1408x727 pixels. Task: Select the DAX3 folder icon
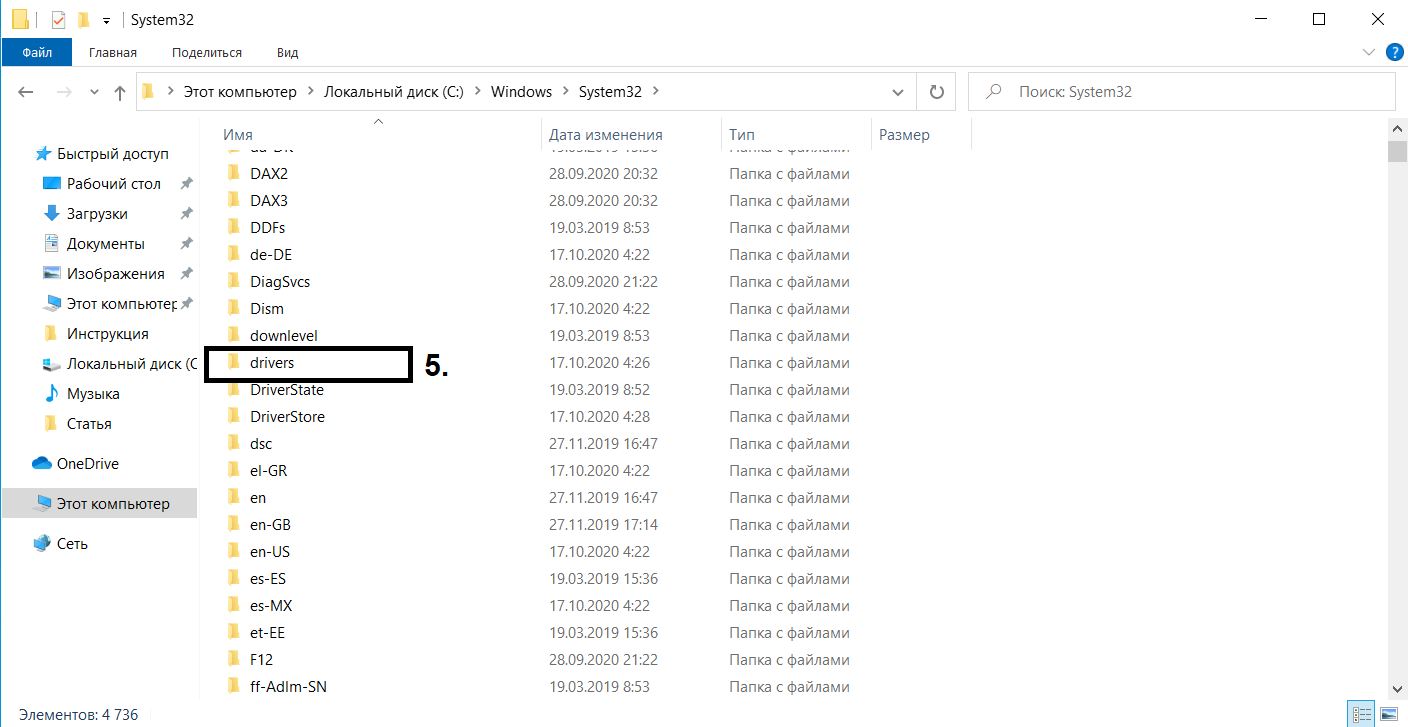(x=233, y=200)
